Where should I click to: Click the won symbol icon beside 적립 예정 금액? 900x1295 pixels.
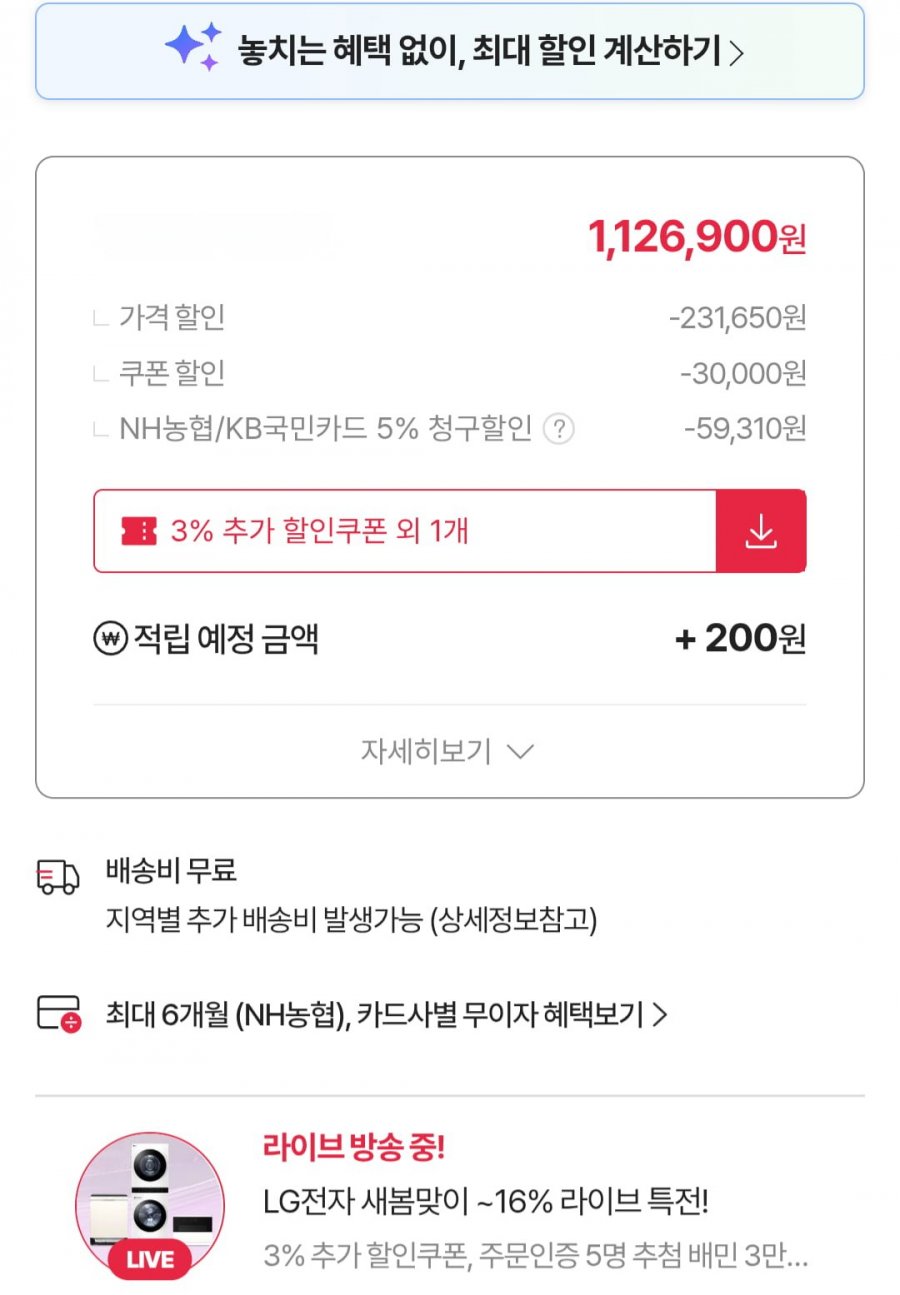coord(109,638)
